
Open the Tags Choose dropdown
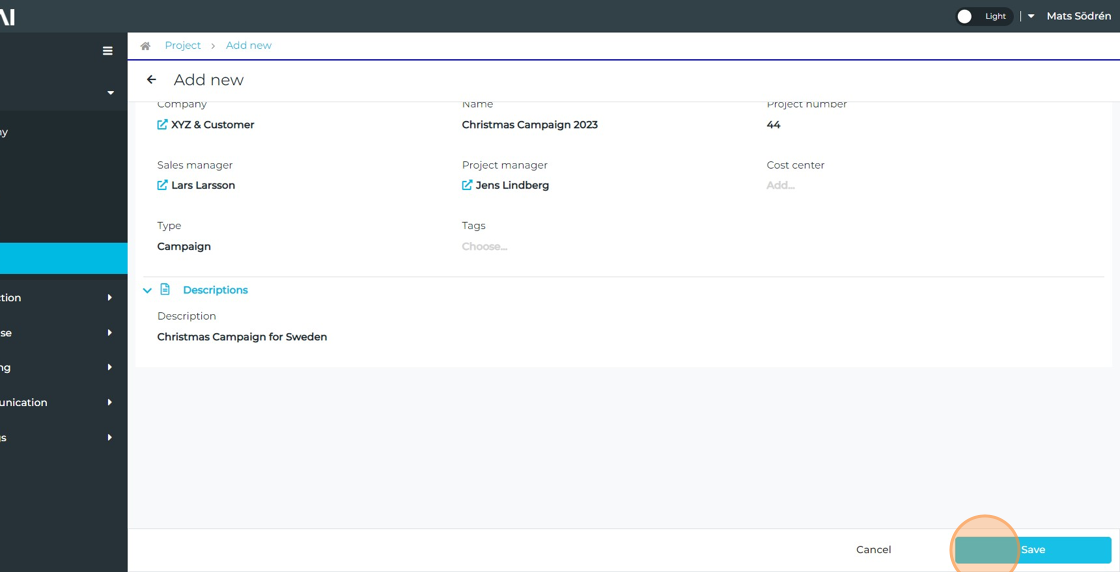pyautogui.click(x=485, y=247)
